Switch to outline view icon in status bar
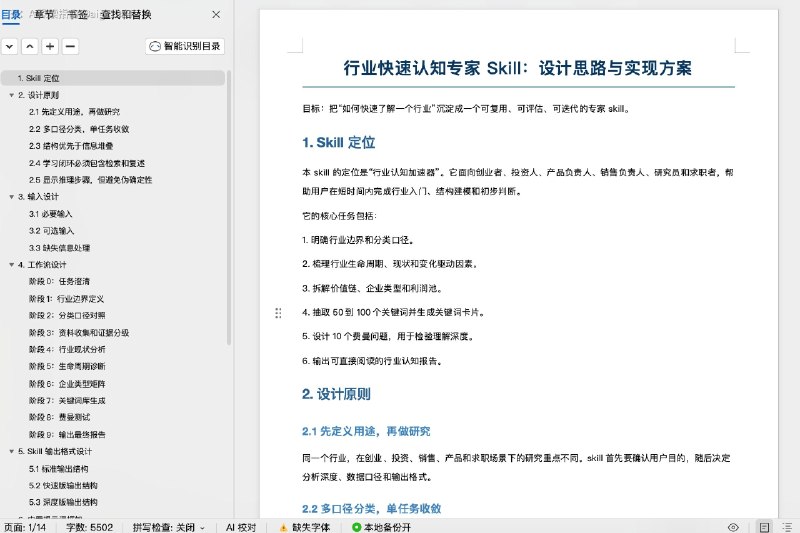 [x=787, y=527]
